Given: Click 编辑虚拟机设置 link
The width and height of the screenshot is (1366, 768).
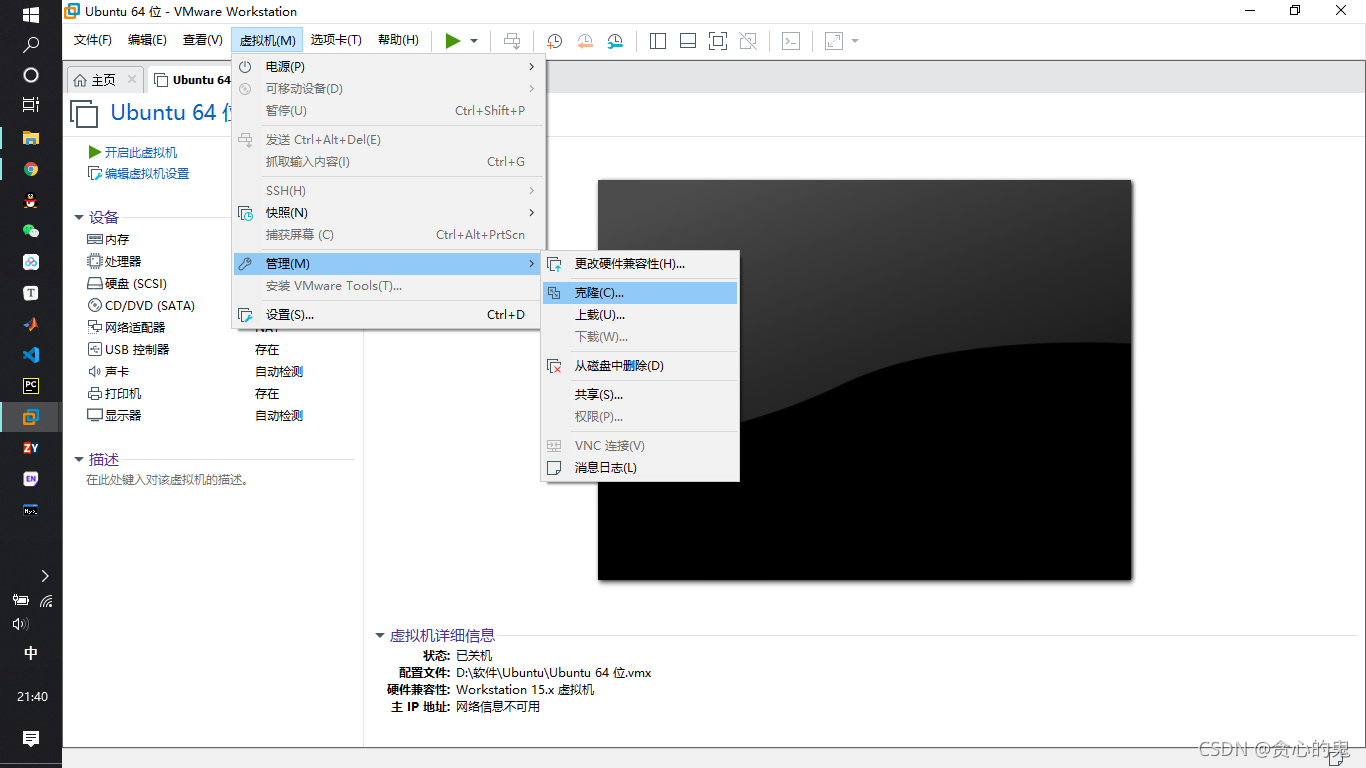Looking at the screenshot, I should click(147, 174).
